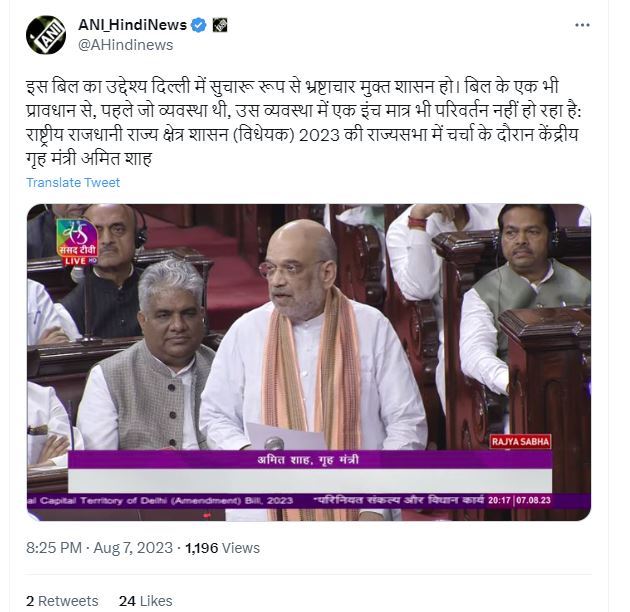Screen dimensions: 630x612
Task: Click the Hindi tweet text body
Action: click(x=303, y=123)
